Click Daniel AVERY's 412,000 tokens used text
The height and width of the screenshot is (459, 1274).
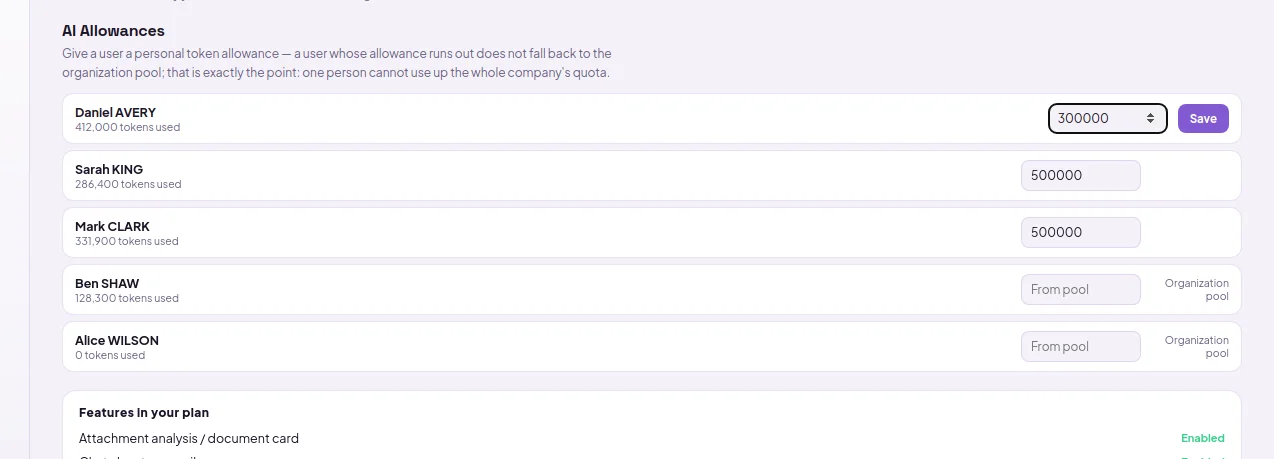coord(128,127)
